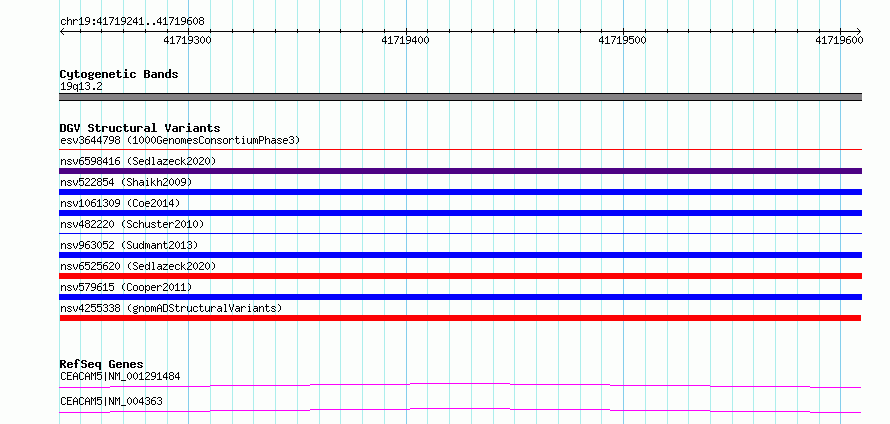Click the Cytogenetic Bands track title
890x424 pixels.
(119, 74)
